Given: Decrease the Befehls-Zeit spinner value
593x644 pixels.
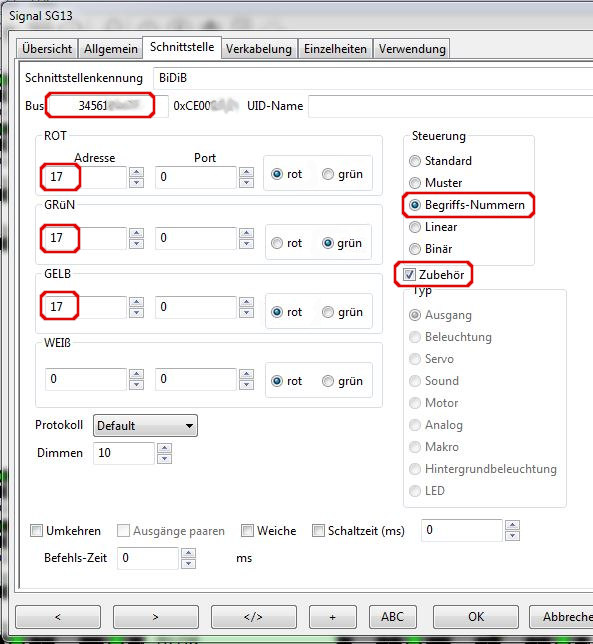Looking at the screenshot, I should click(188, 564).
